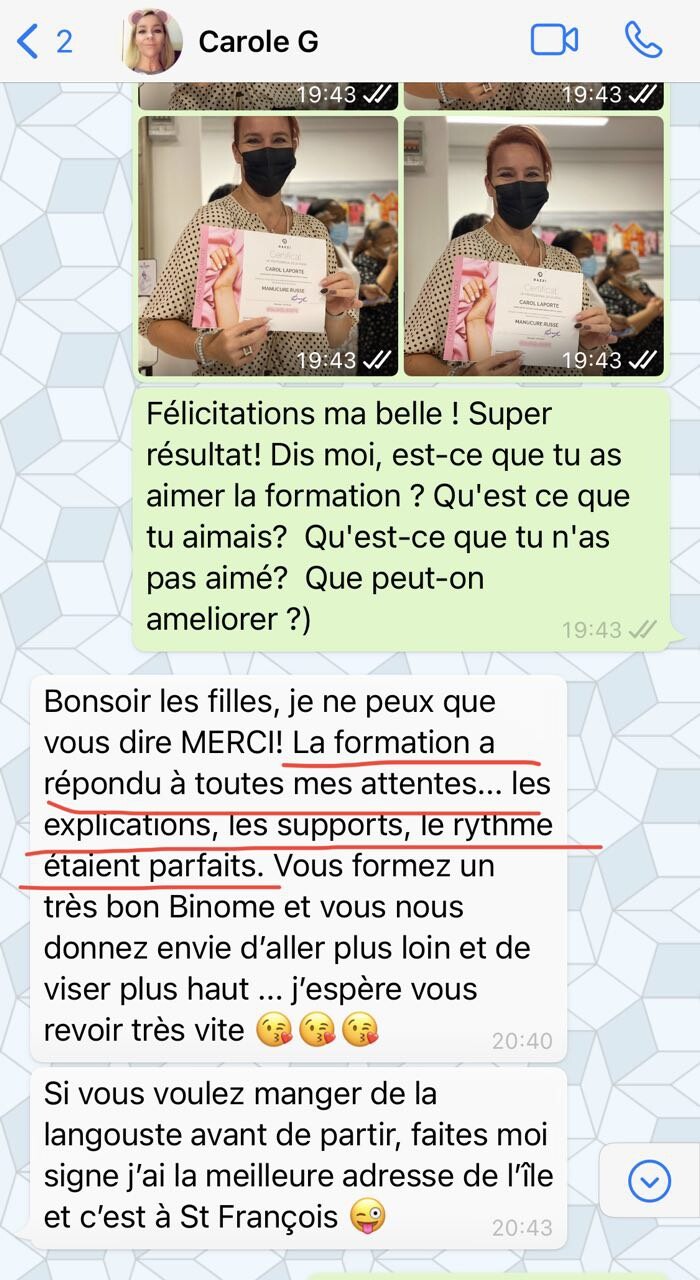Tap the underlined "étaient parfaits" text
The width and height of the screenshot is (700, 1280).
[x=157, y=868]
